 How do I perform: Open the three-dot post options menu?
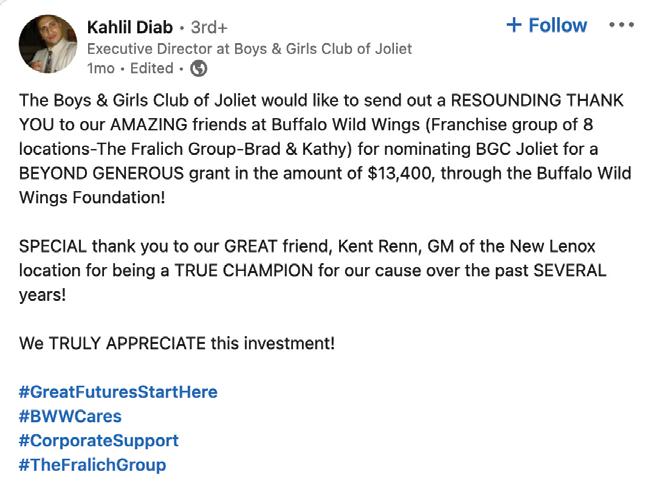(x=621, y=25)
